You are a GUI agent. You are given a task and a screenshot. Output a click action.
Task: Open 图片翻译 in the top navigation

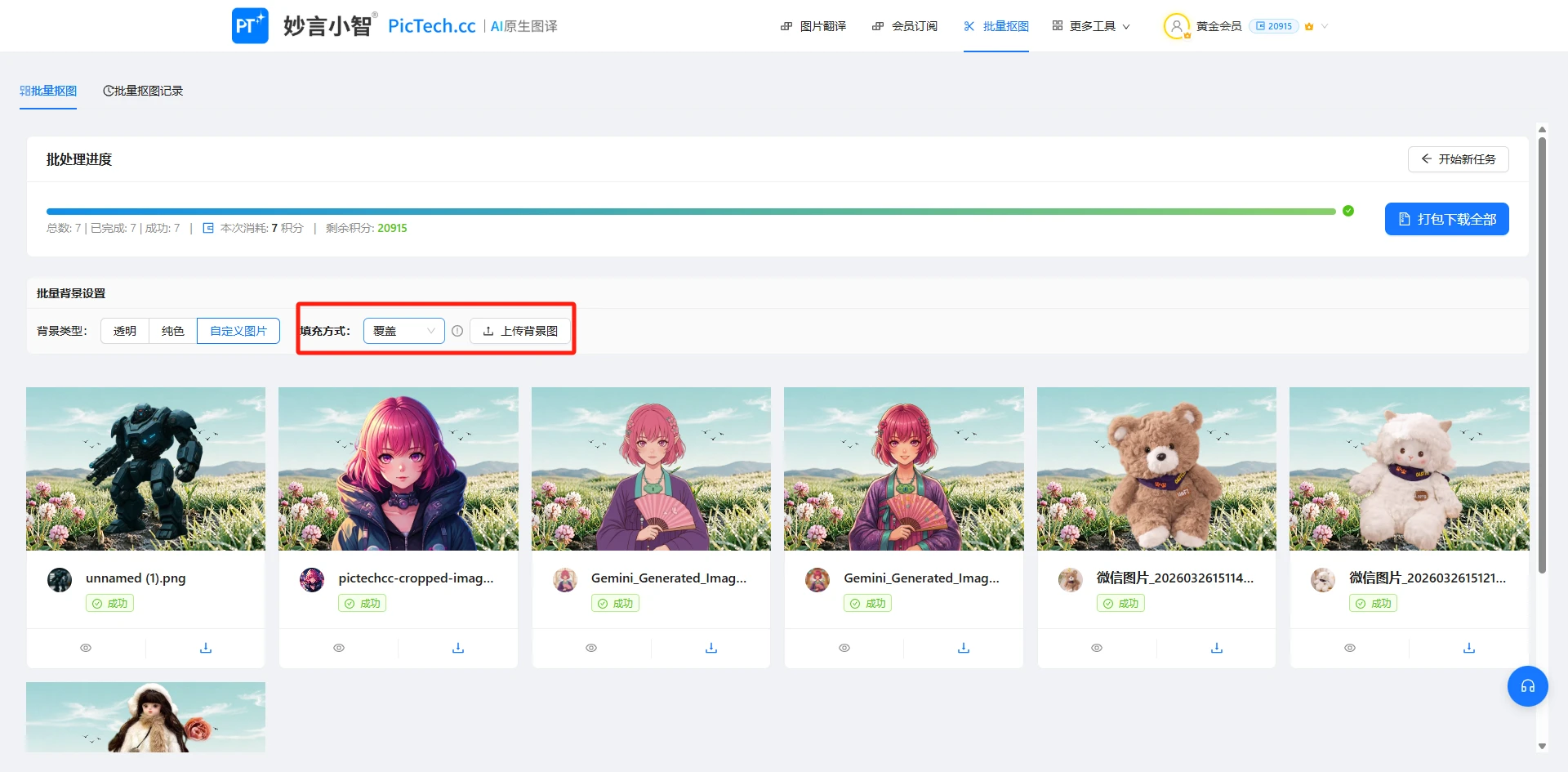click(x=813, y=26)
